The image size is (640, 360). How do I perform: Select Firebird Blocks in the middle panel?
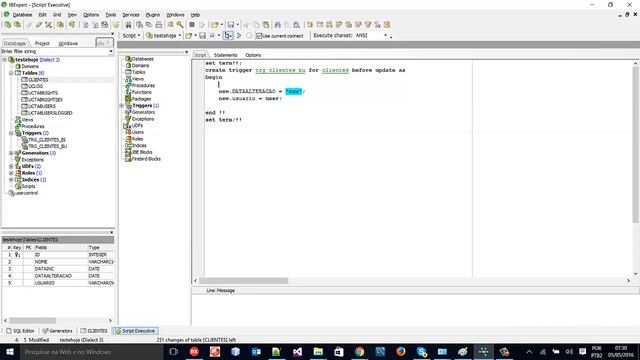(146, 159)
